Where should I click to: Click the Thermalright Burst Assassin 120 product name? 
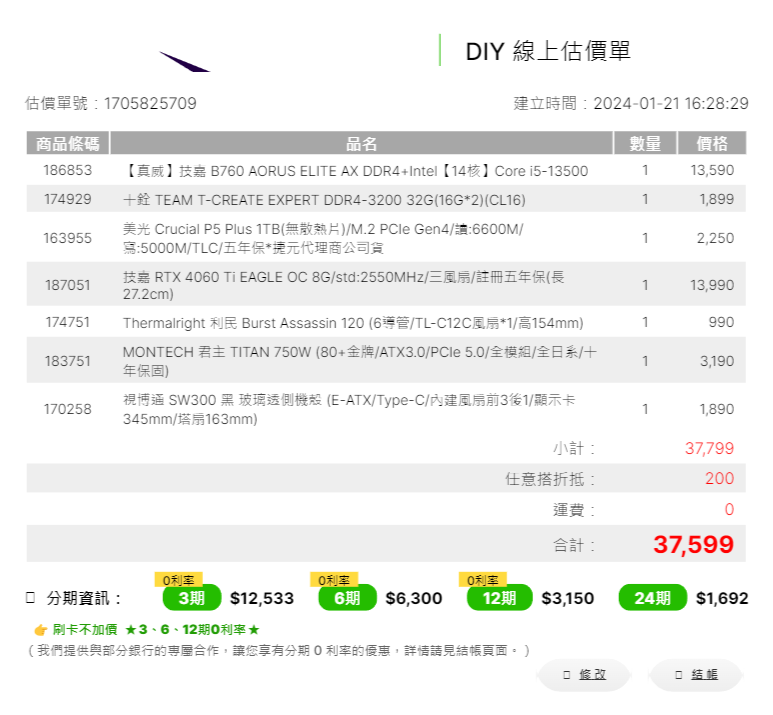[x=353, y=323]
